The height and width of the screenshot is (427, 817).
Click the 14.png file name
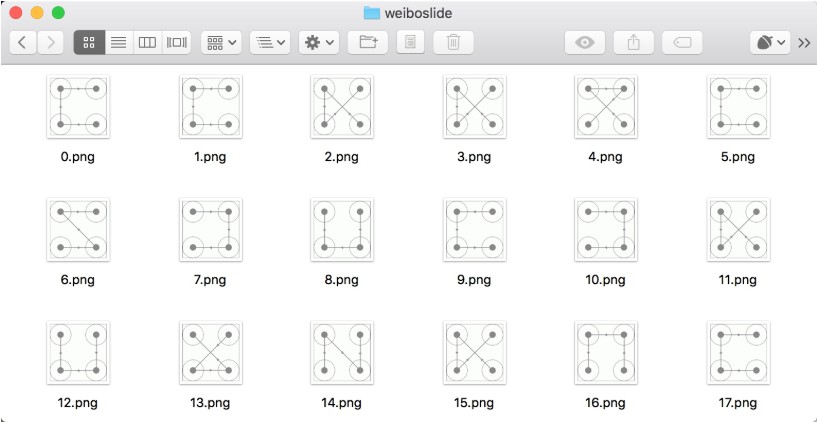pos(341,403)
